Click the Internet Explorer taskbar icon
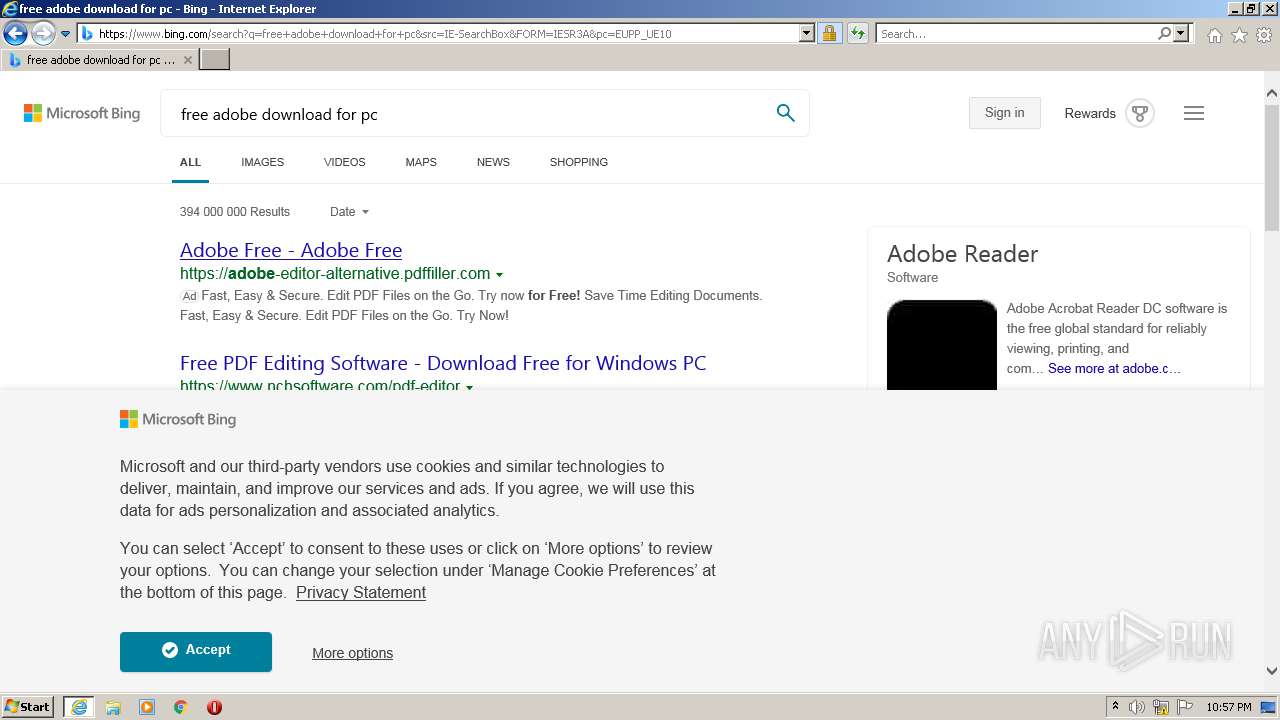The height and width of the screenshot is (720, 1280). pyautogui.click(x=79, y=707)
